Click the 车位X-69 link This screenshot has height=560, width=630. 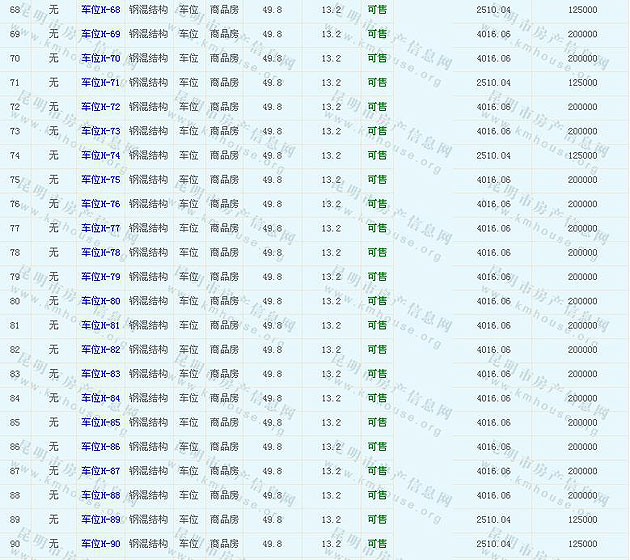pos(100,34)
